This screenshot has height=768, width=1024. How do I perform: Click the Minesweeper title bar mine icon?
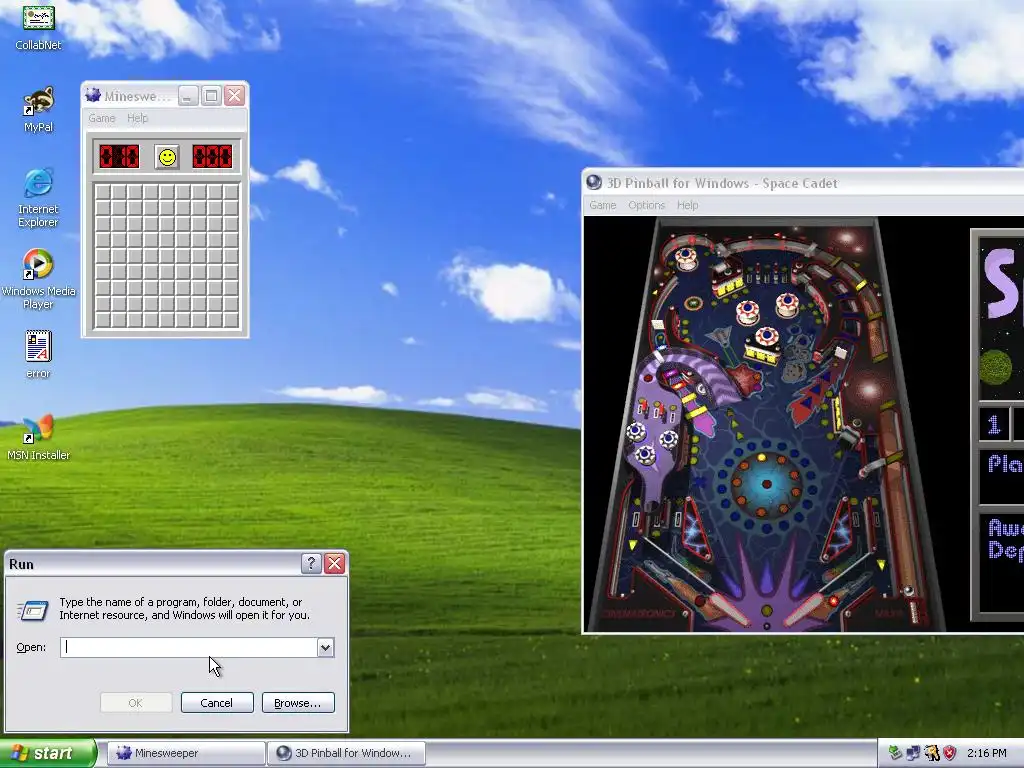[x=93, y=96]
